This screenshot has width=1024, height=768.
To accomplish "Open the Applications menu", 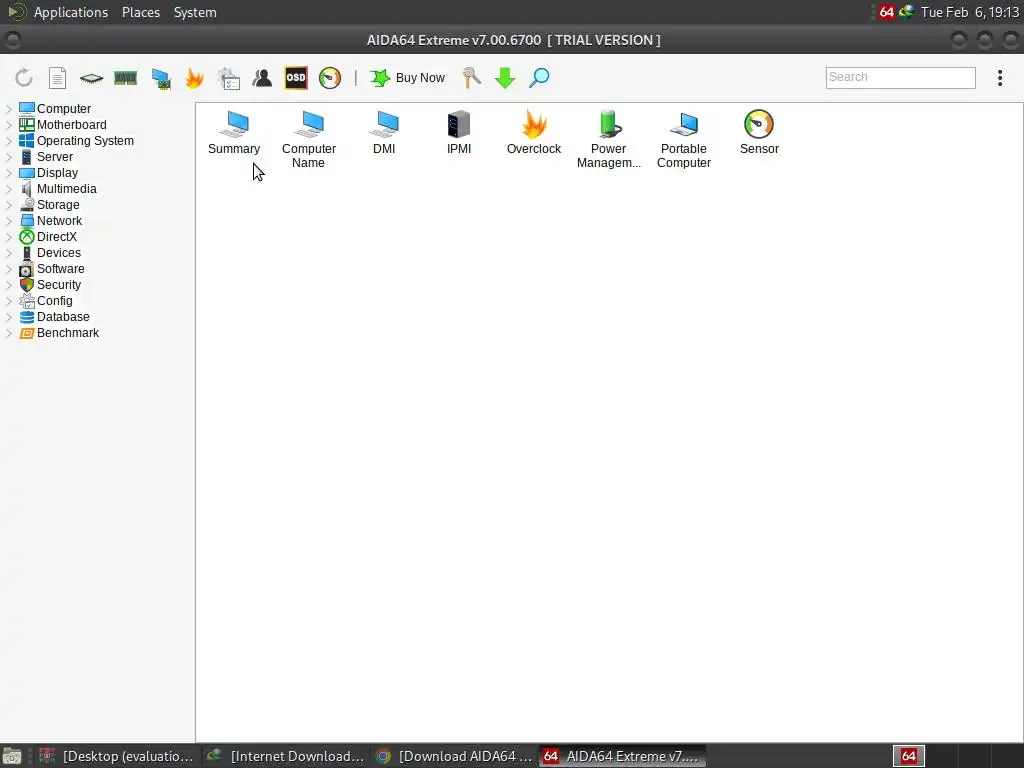I will pyautogui.click(x=71, y=12).
